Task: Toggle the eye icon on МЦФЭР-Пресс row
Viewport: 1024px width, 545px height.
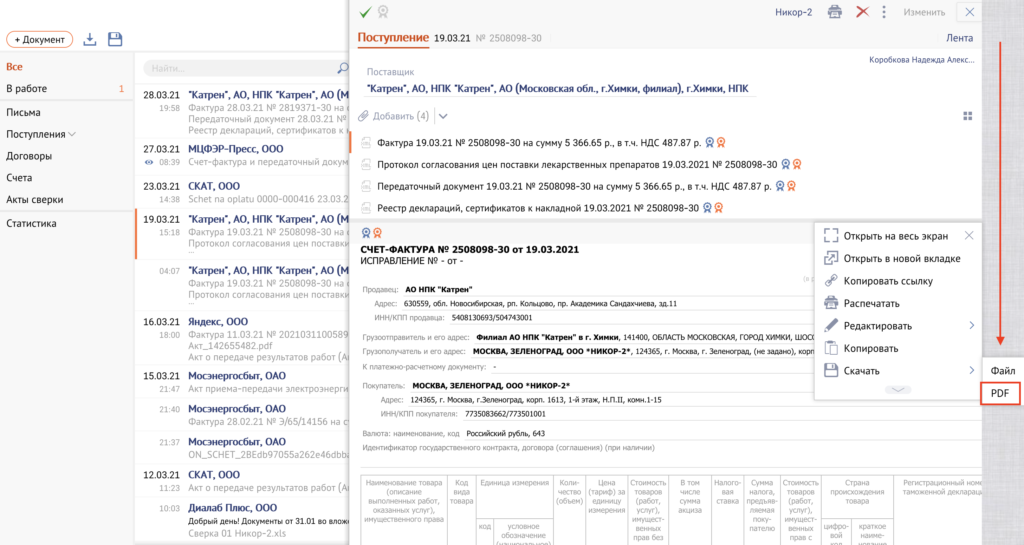Action: (x=149, y=162)
